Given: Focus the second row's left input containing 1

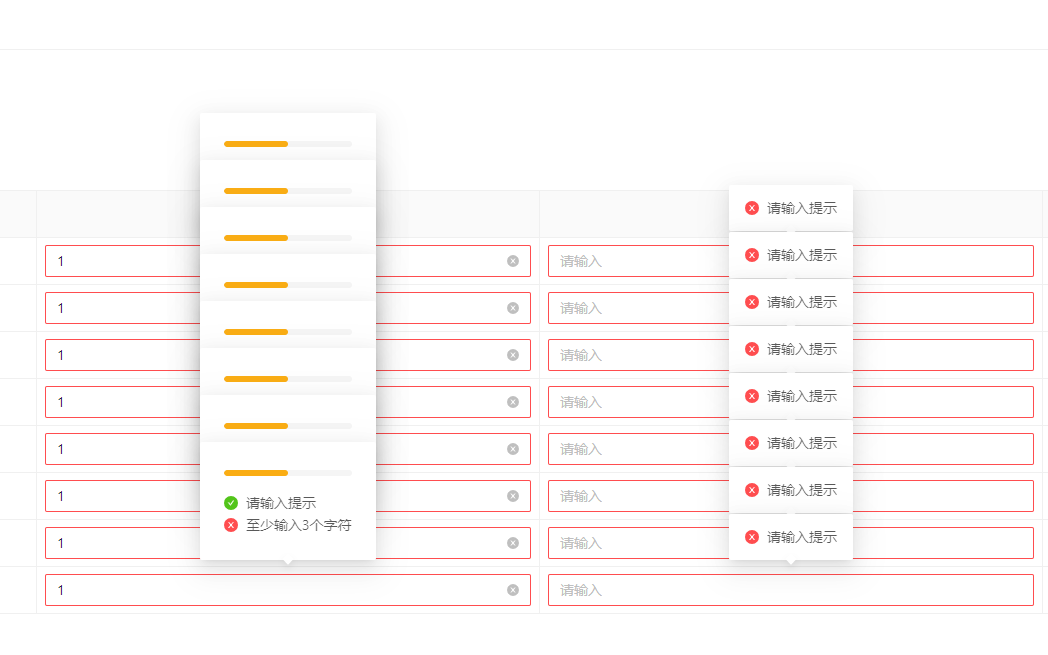Looking at the screenshot, I should click(288, 308).
